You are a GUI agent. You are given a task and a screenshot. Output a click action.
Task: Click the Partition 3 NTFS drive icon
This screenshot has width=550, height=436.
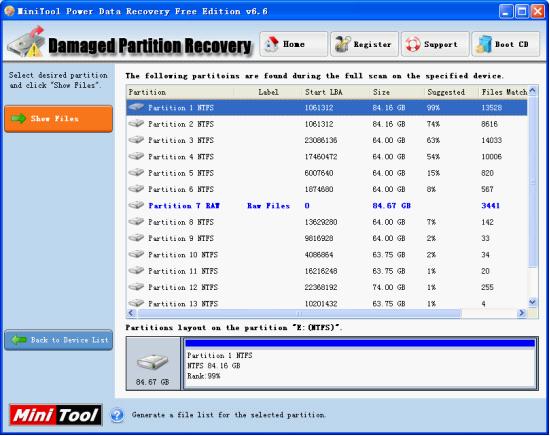click(136, 140)
